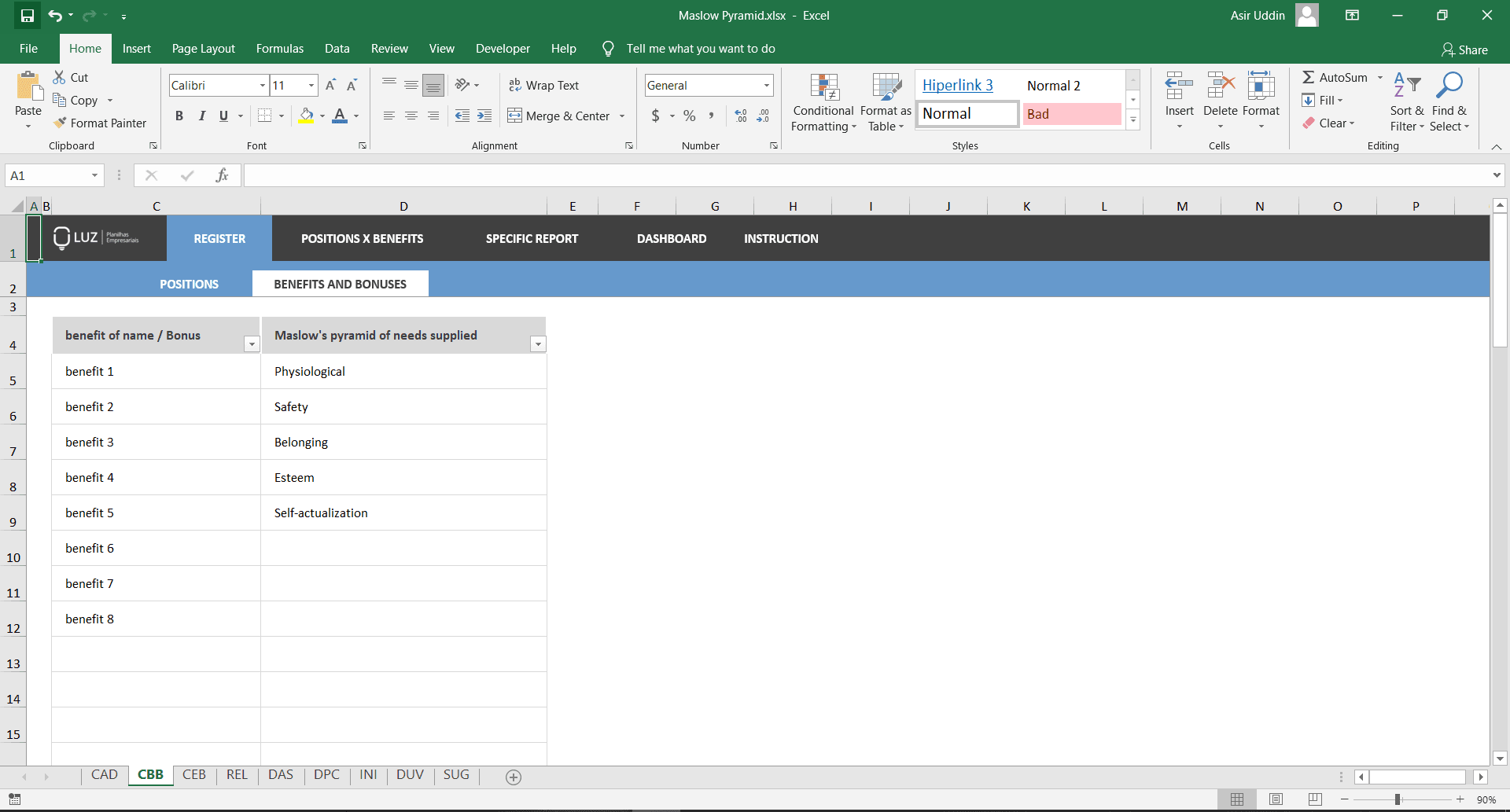Click the Conditional Formatting icon
Screen dimensions: 1510x812
pyautogui.click(x=823, y=90)
